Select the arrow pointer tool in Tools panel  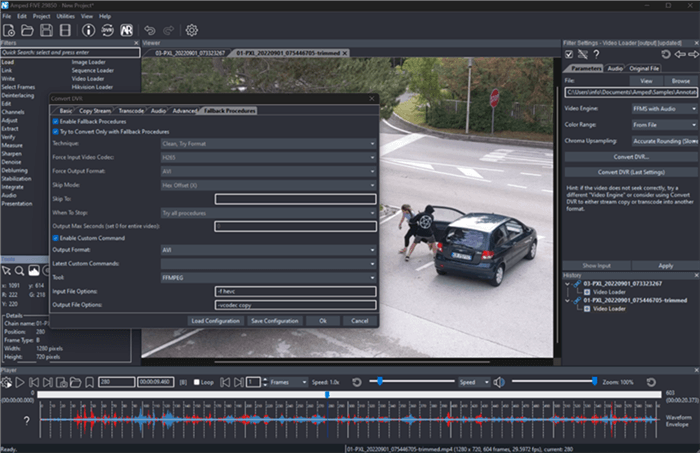(x=7, y=270)
